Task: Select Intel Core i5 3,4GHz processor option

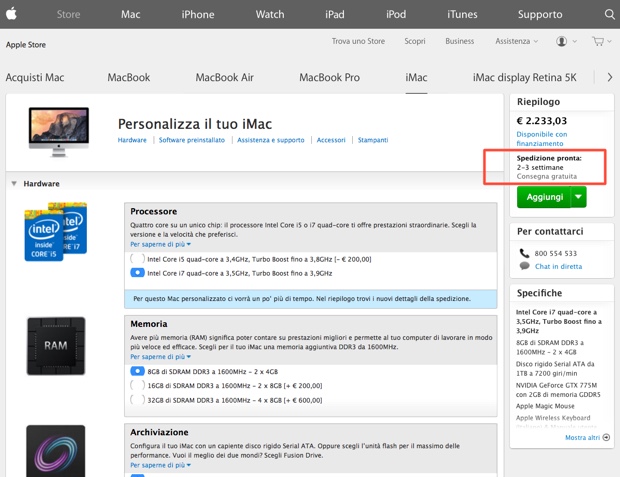Action: pos(137,259)
